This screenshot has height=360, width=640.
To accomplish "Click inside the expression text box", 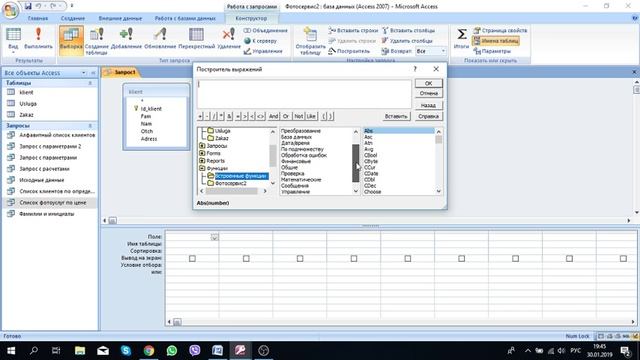I will click(x=304, y=94).
